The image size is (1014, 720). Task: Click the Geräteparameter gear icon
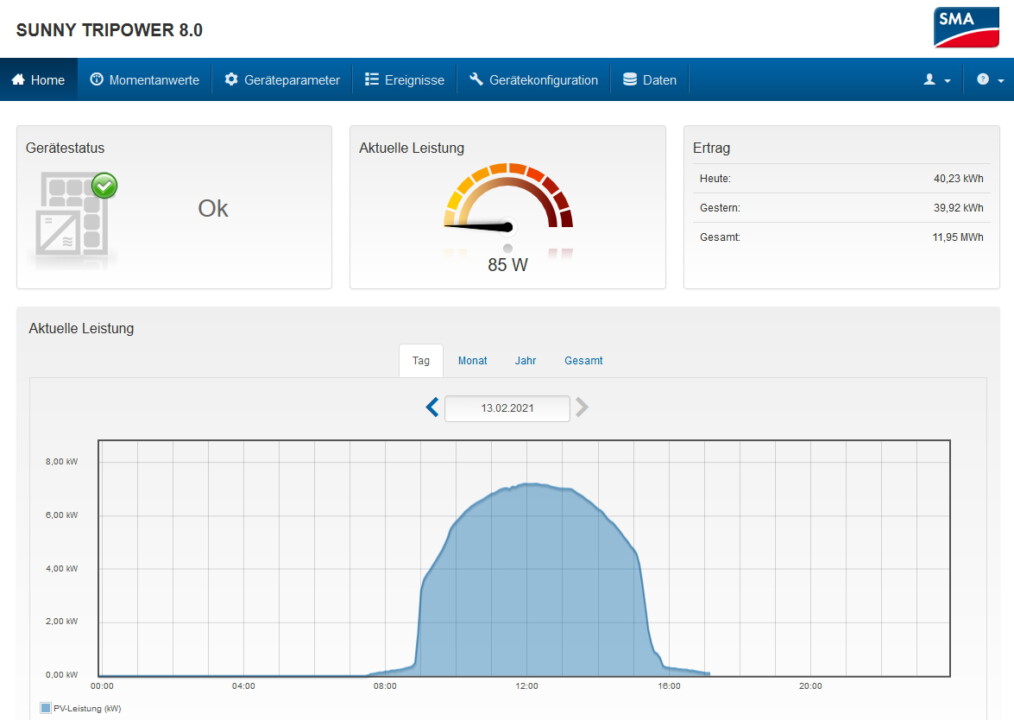point(231,80)
